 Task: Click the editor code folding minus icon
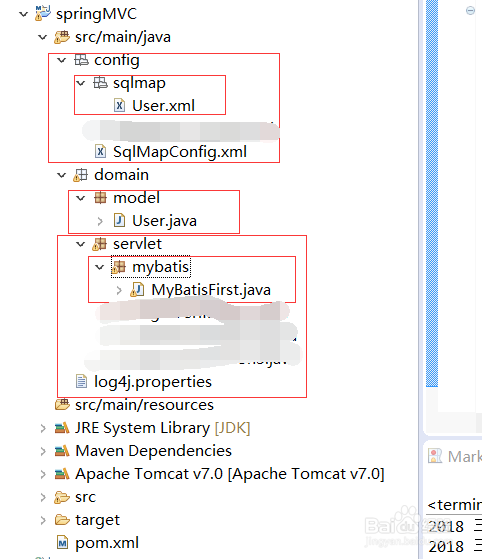(x=470, y=11)
